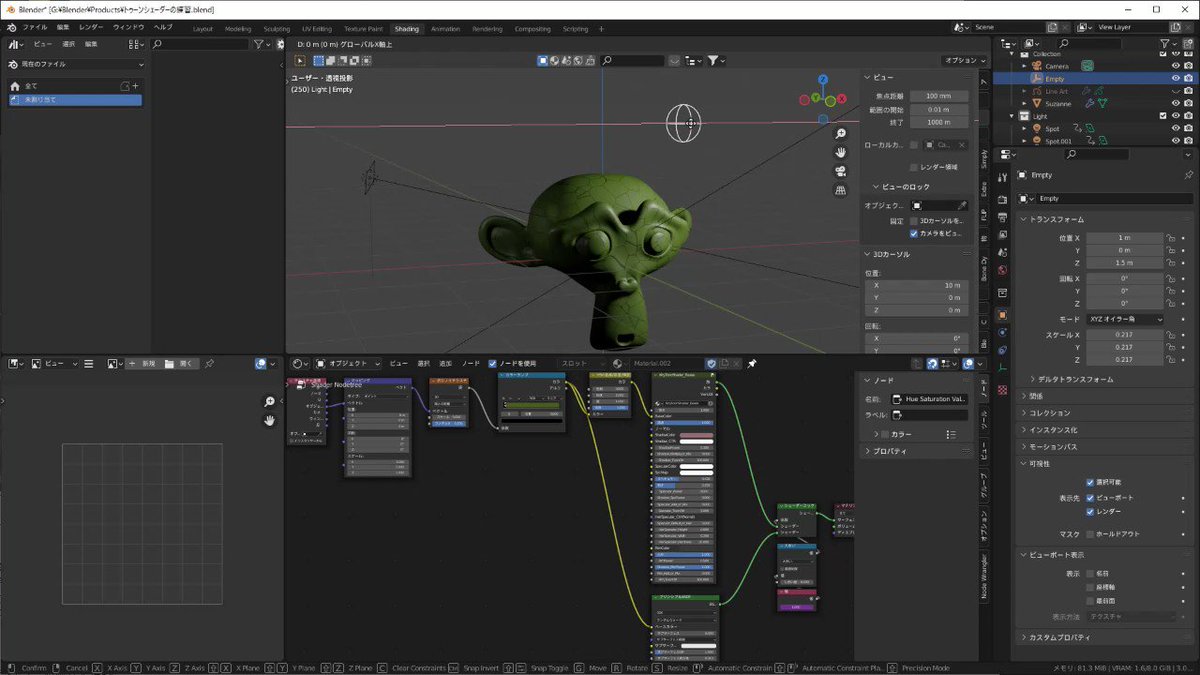Click the pan hand gizmo in viewport
The image size is (1200, 675).
(x=841, y=152)
